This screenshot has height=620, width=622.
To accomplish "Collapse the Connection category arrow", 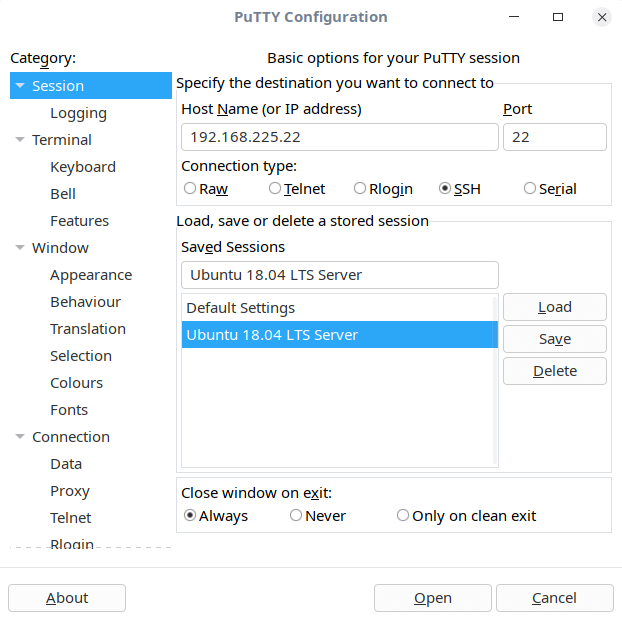I will [20, 437].
